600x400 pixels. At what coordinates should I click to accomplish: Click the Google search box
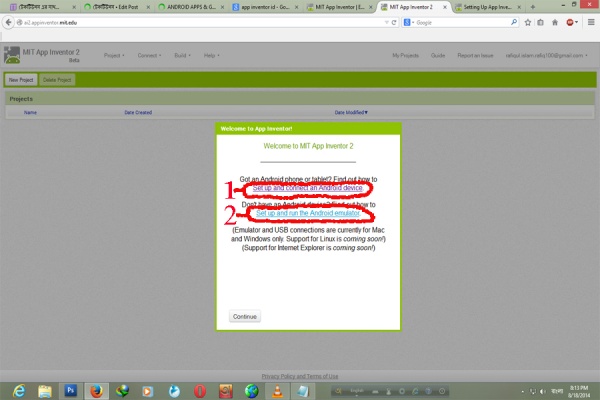pos(462,23)
